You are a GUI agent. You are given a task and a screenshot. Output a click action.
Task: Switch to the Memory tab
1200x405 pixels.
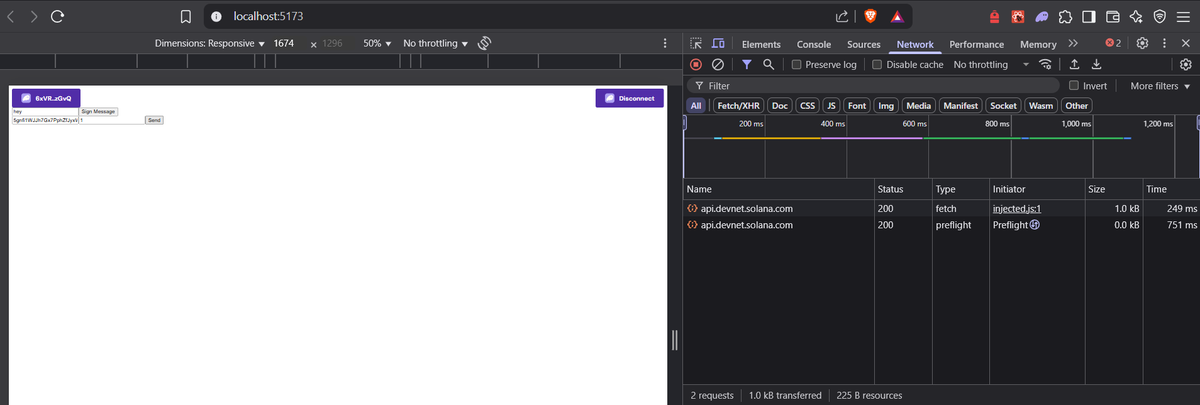point(1038,44)
